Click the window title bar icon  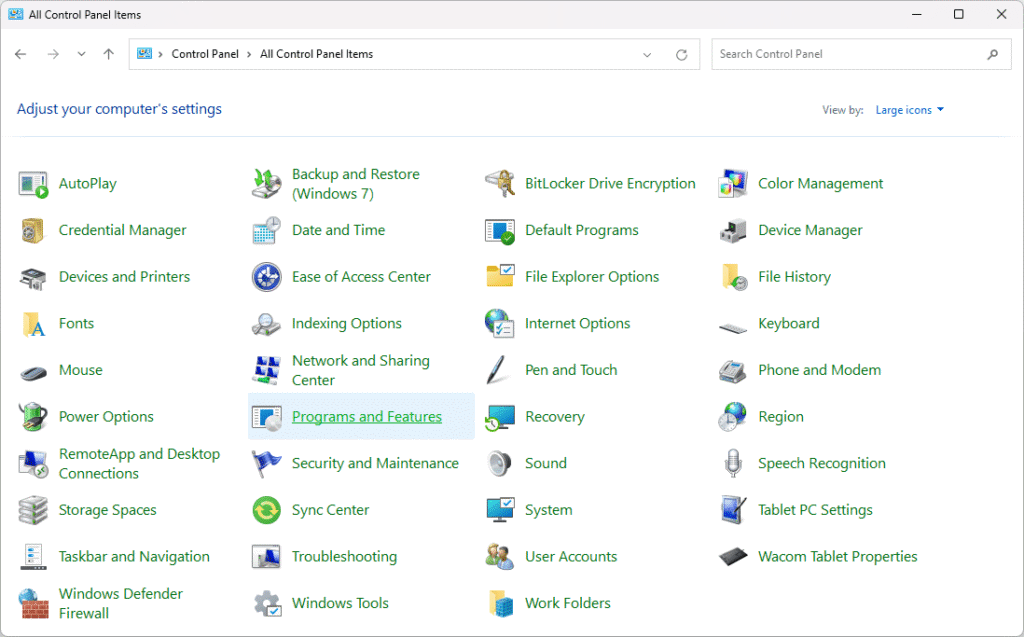pyautogui.click(x=16, y=14)
